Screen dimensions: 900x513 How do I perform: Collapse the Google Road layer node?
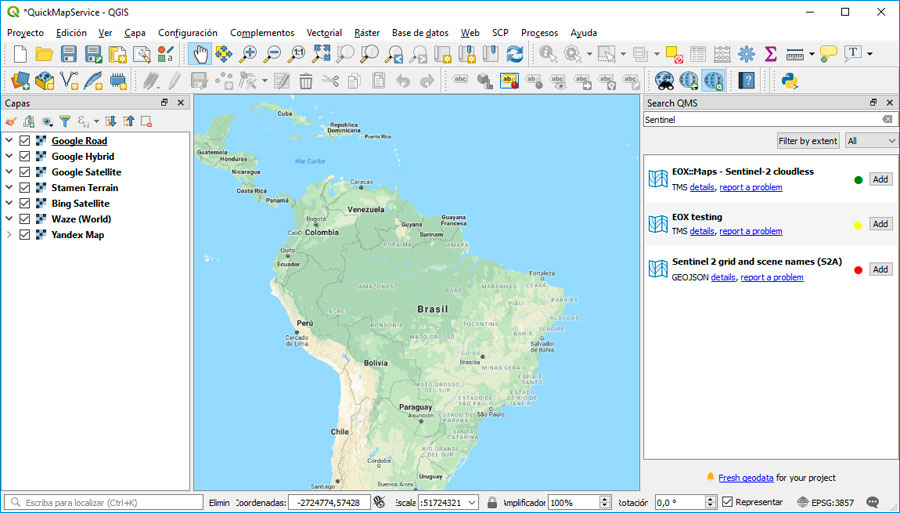[x=9, y=140]
